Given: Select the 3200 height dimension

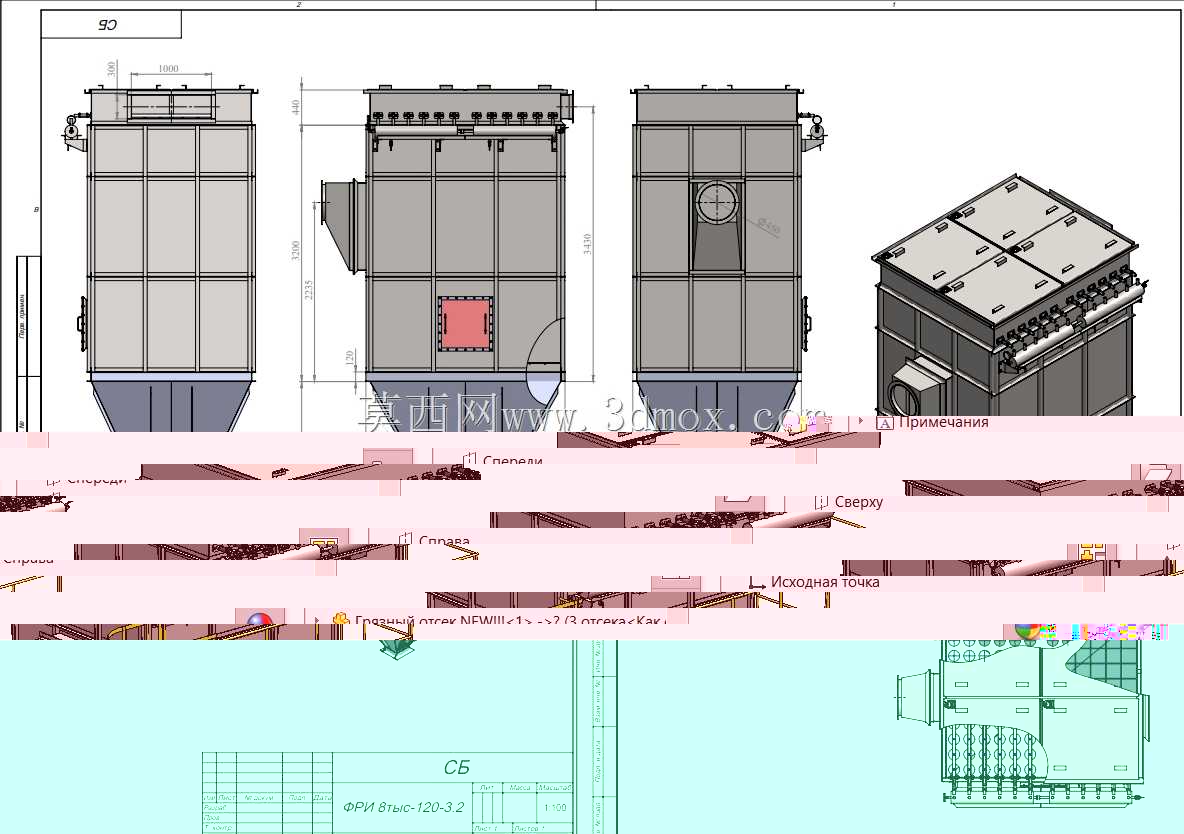Looking at the screenshot, I should point(296,250).
